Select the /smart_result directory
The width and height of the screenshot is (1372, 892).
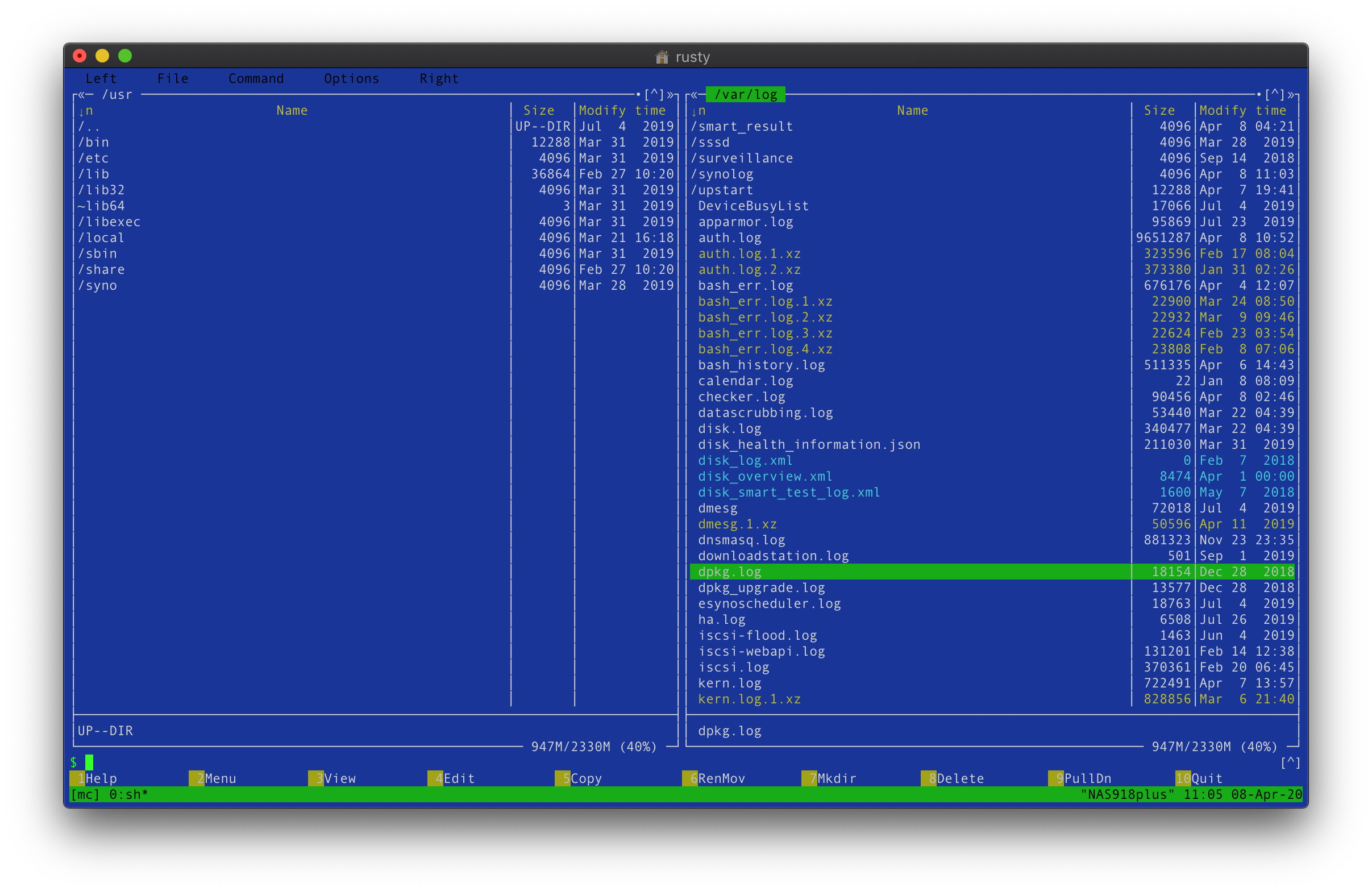992,126
